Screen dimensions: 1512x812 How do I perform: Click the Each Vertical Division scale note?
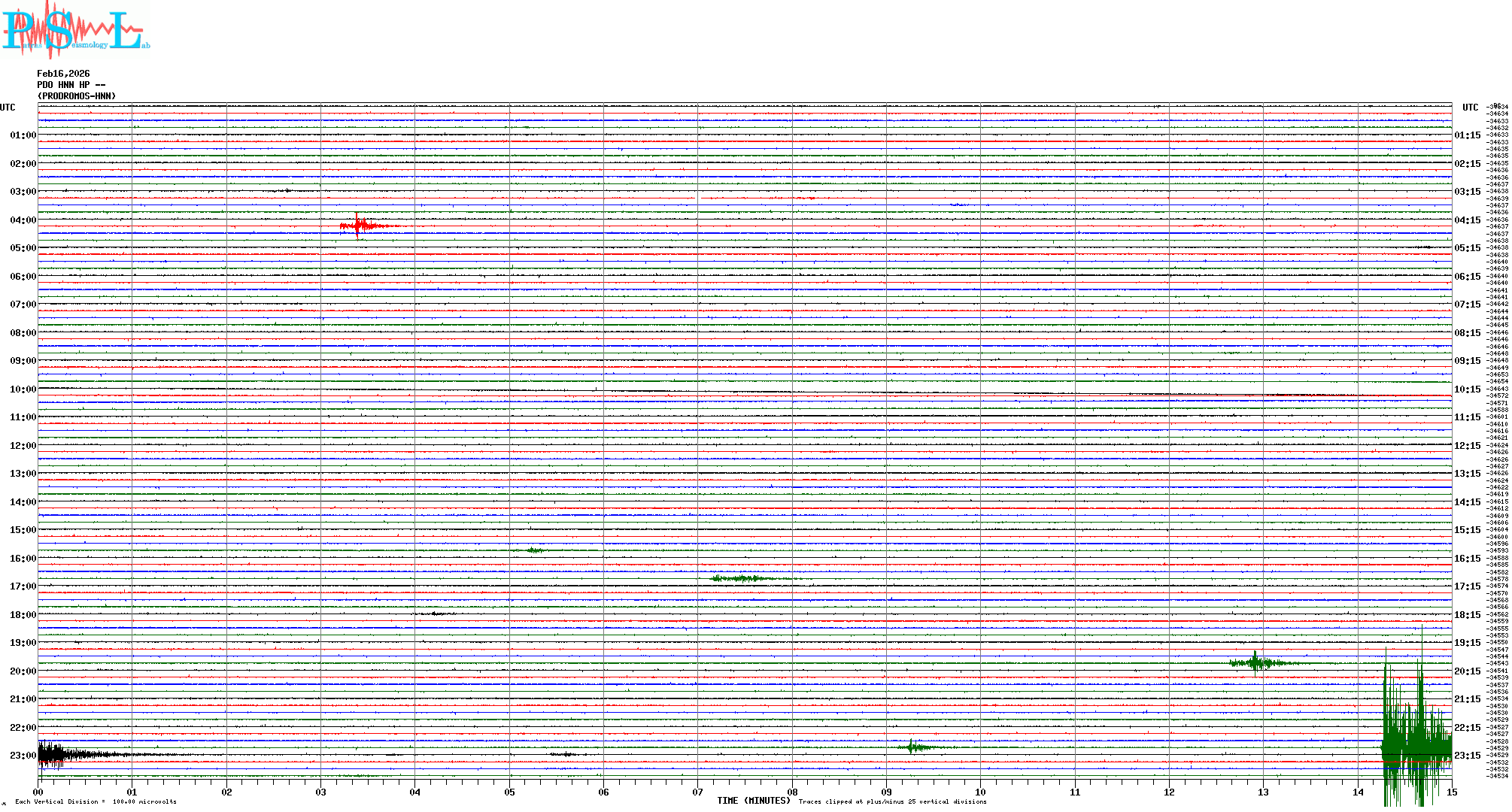[x=96, y=801]
